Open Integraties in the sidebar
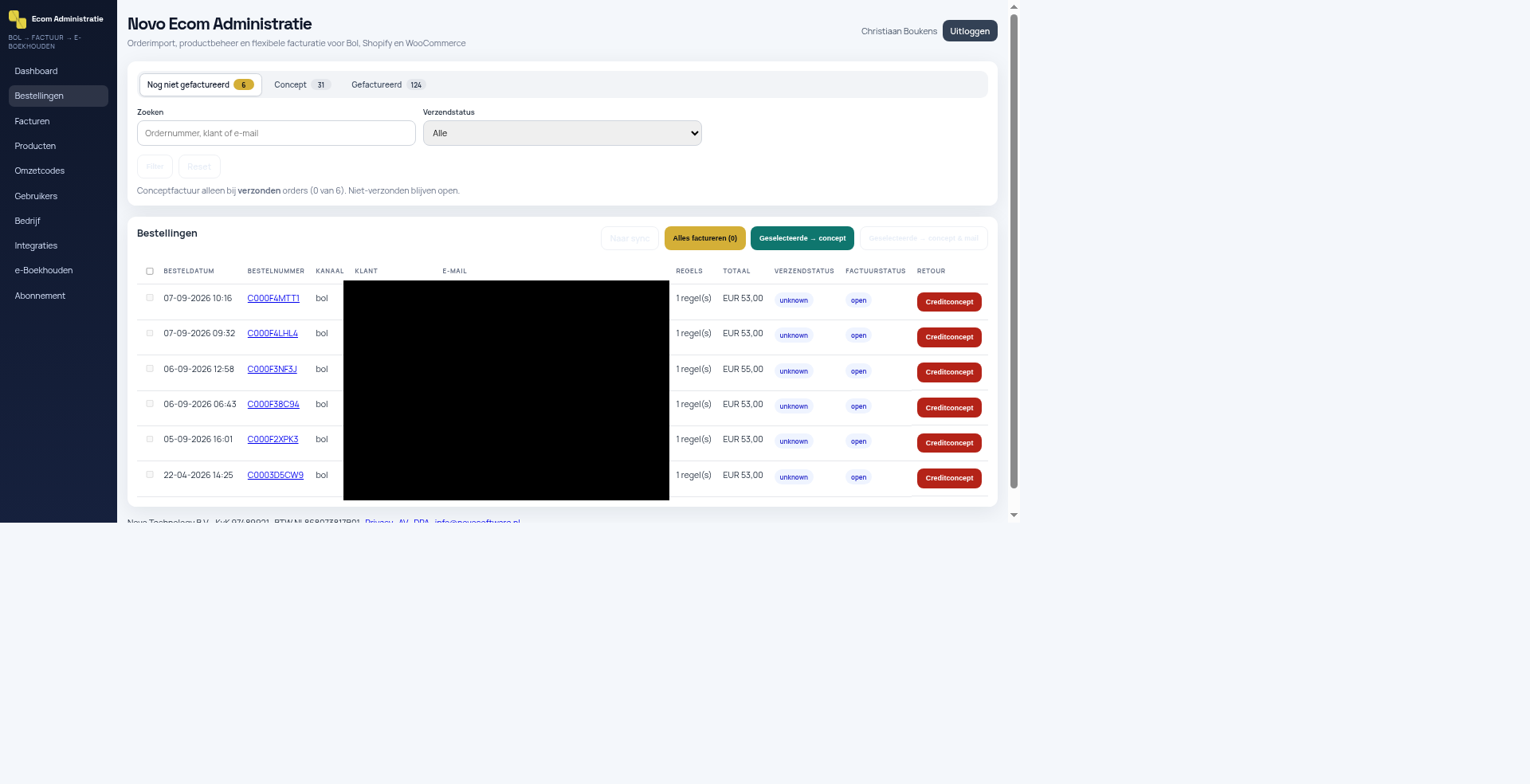 pos(58,245)
